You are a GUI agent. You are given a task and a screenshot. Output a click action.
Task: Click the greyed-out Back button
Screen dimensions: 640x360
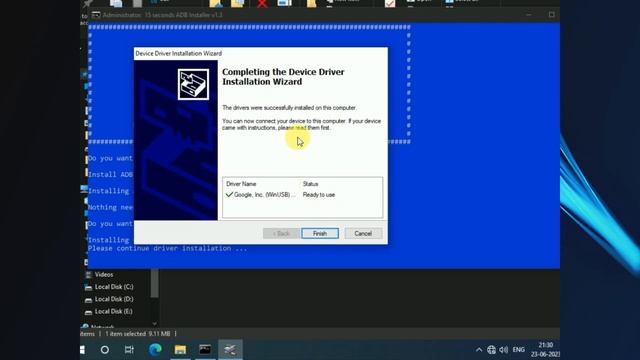(281, 233)
